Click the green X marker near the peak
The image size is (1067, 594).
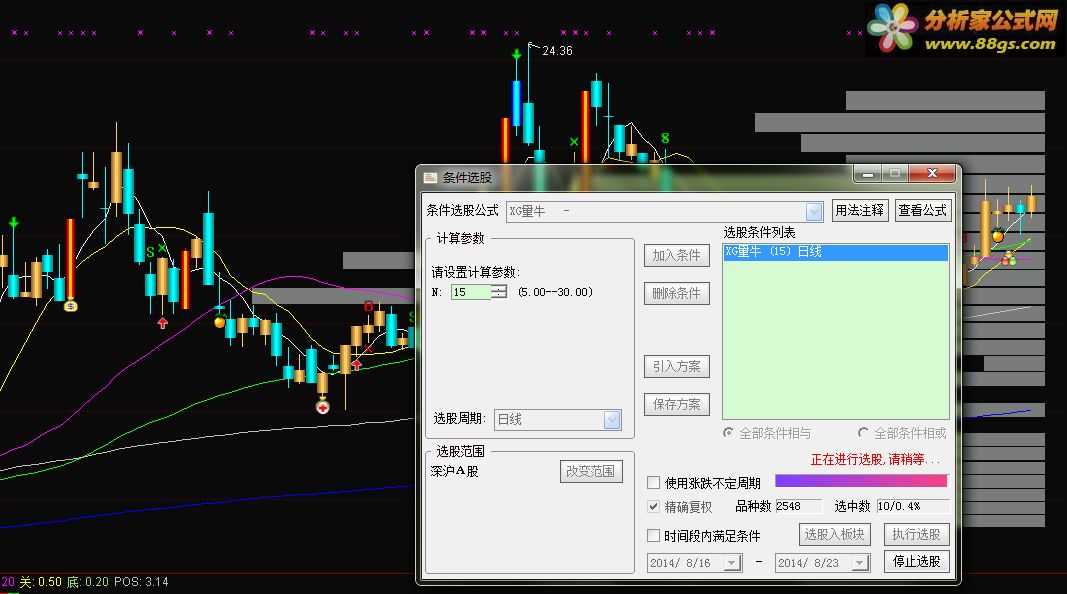574,142
